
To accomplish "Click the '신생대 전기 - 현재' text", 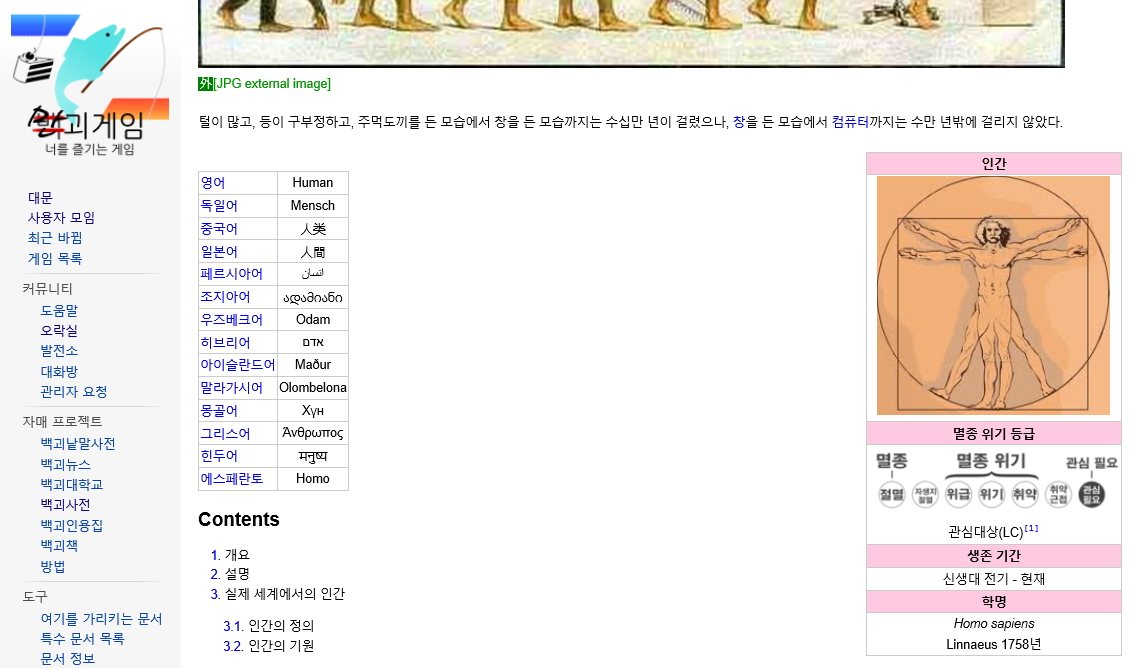I will point(994,580).
